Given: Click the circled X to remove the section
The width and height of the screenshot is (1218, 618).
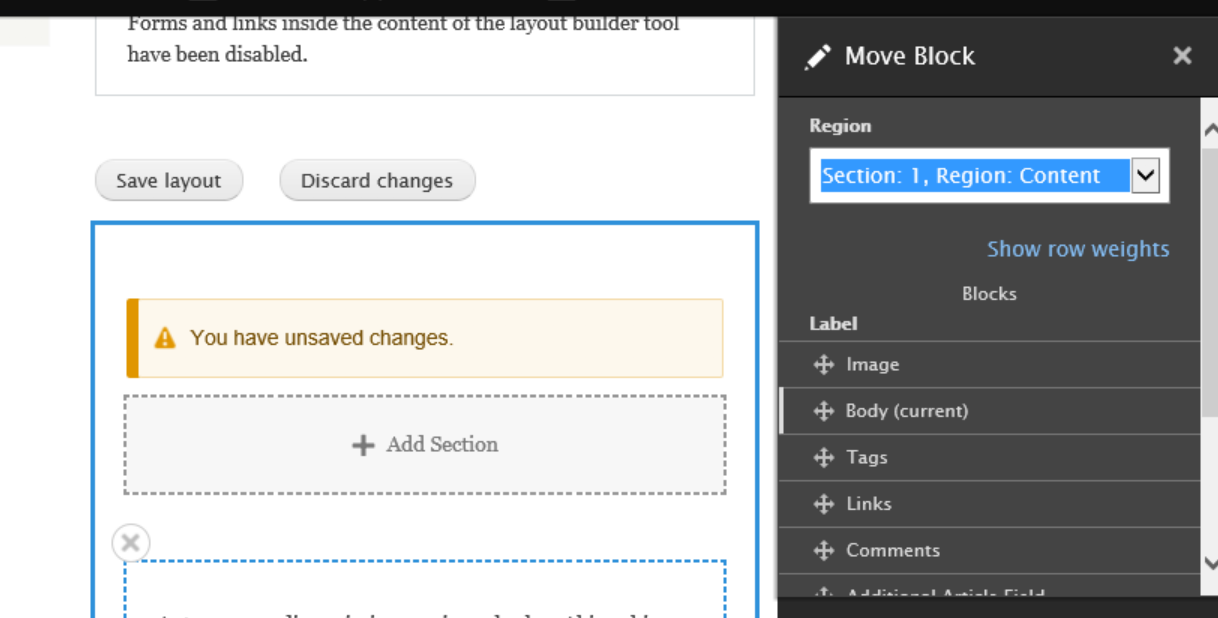Looking at the screenshot, I should coord(130,542).
